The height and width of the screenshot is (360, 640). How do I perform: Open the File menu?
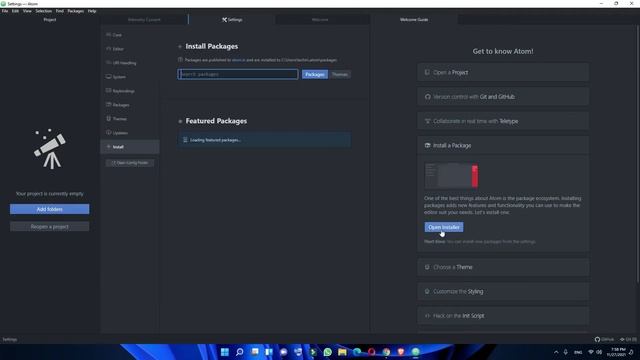click(x=5, y=11)
